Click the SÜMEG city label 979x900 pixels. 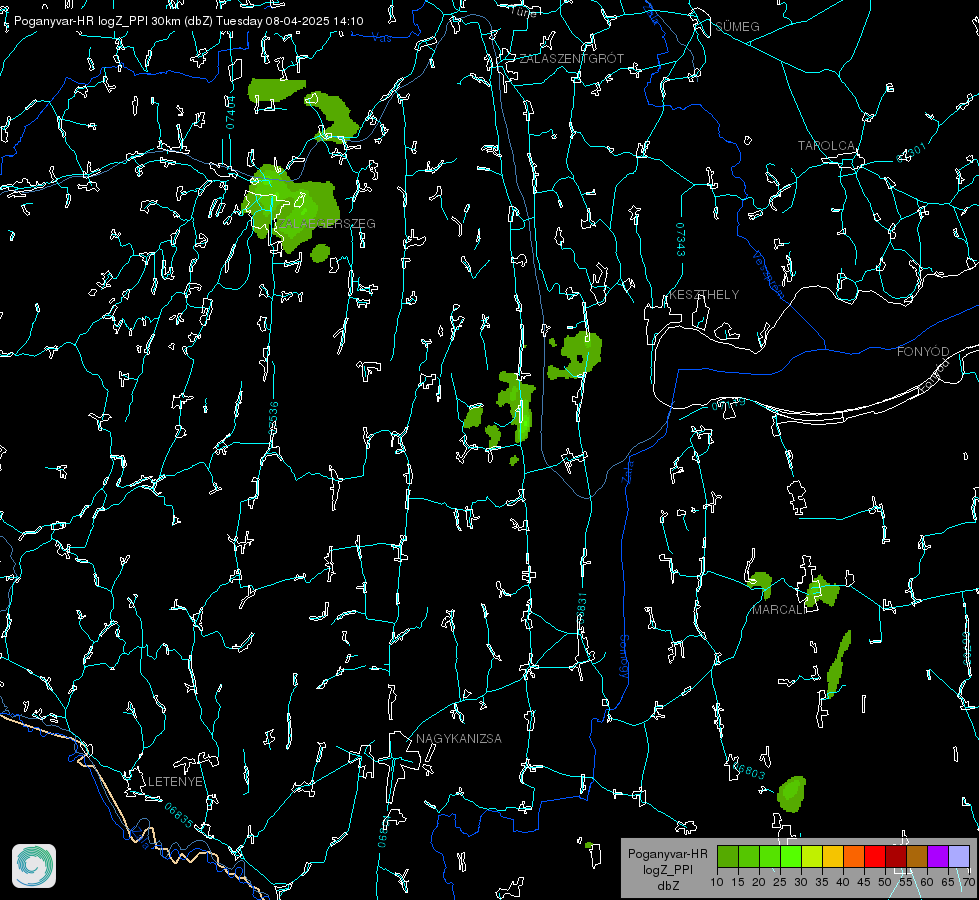coord(737,26)
